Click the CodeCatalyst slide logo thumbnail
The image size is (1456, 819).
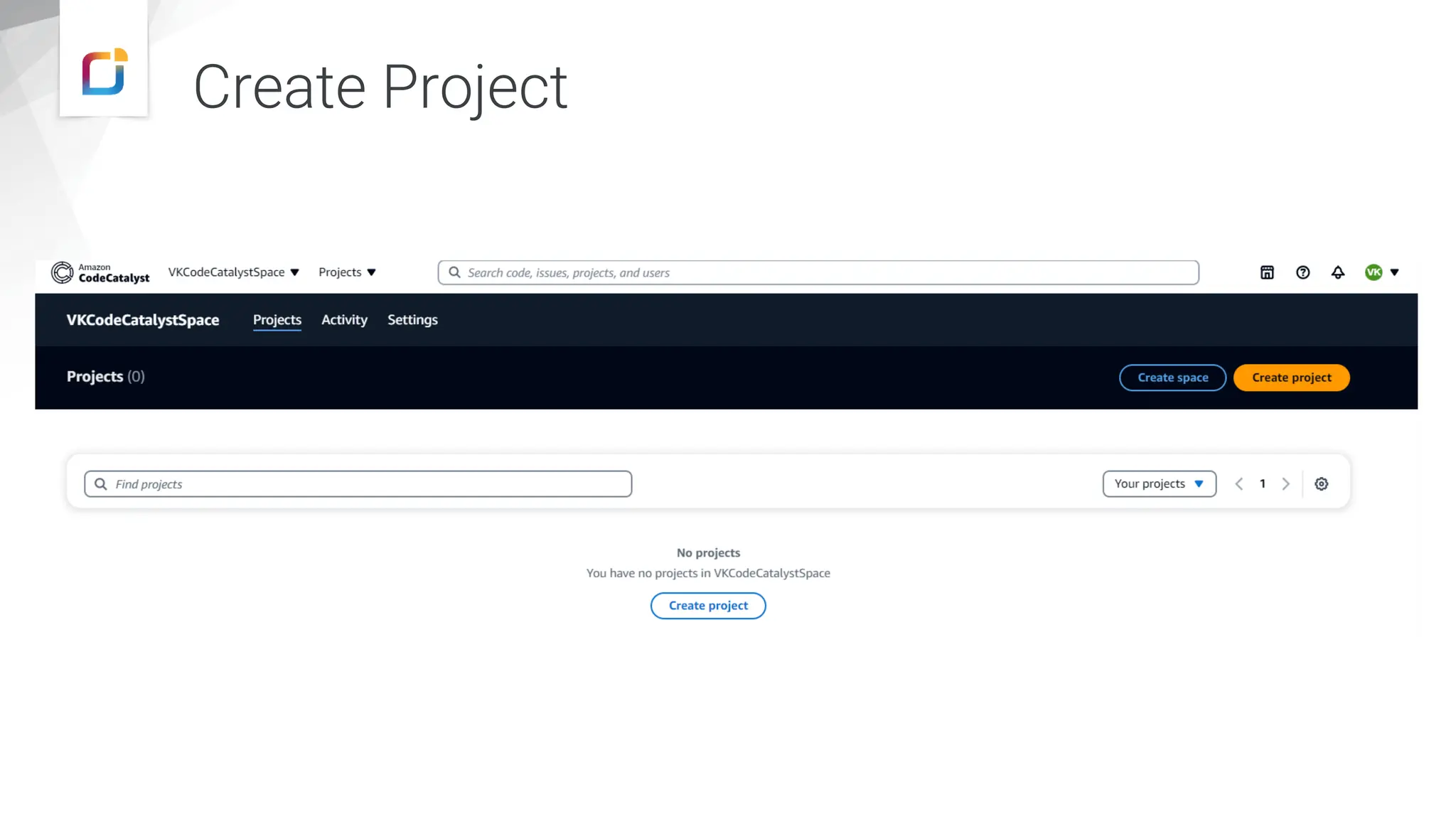coord(104,71)
